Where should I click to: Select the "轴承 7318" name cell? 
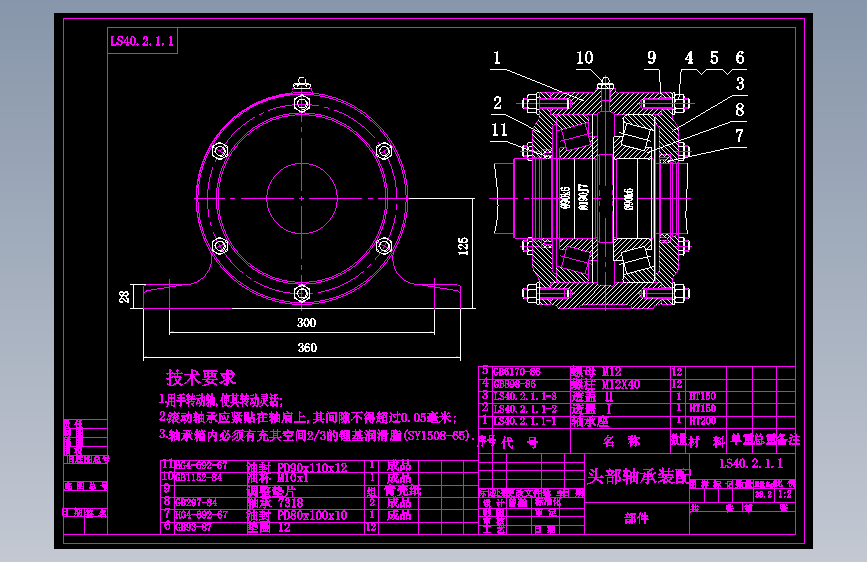tap(275, 503)
